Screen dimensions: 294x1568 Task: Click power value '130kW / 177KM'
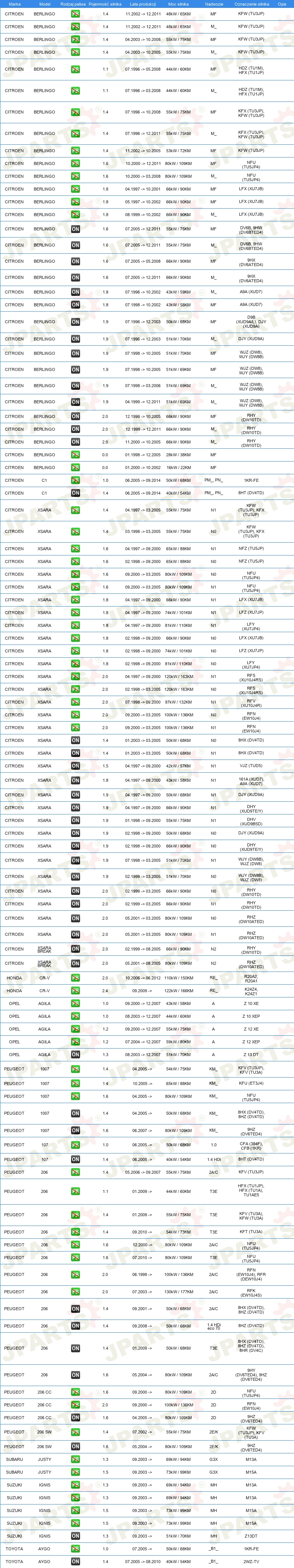(x=178, y=1292)
